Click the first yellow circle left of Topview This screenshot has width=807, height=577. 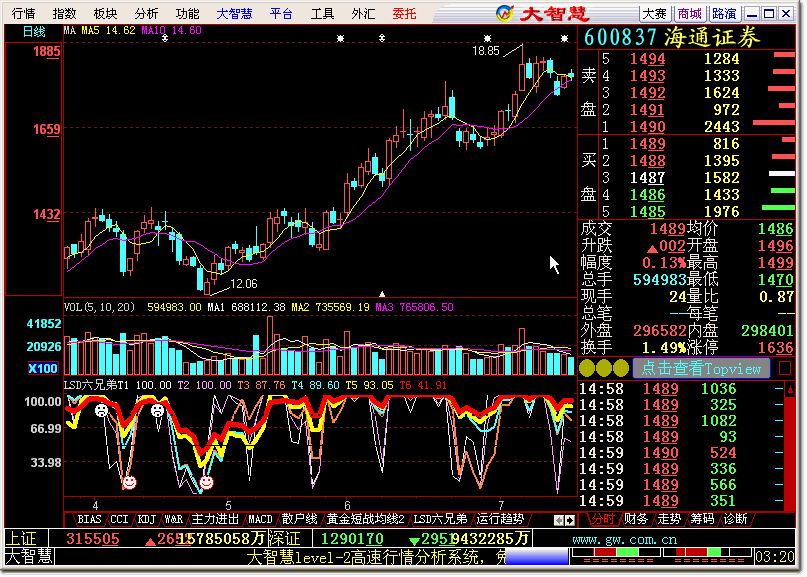[587, 368]
